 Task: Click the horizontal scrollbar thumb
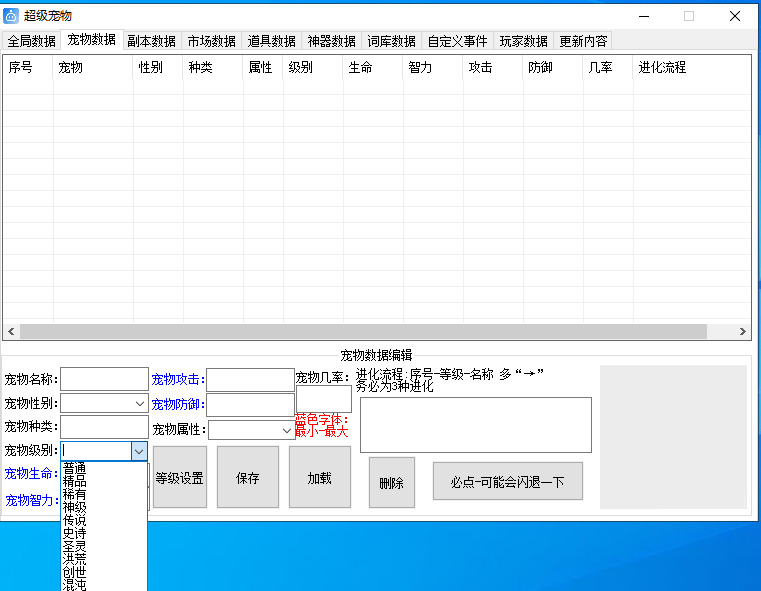pyautogui.click(x=363, y=331)
